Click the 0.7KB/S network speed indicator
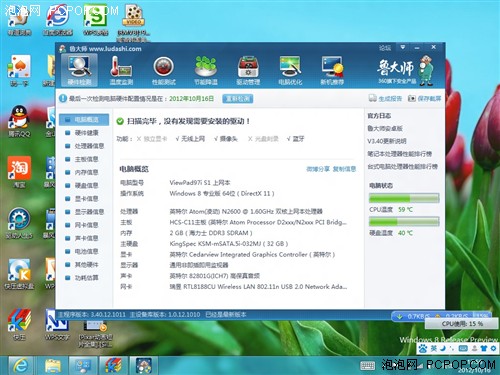 [413, 316]
